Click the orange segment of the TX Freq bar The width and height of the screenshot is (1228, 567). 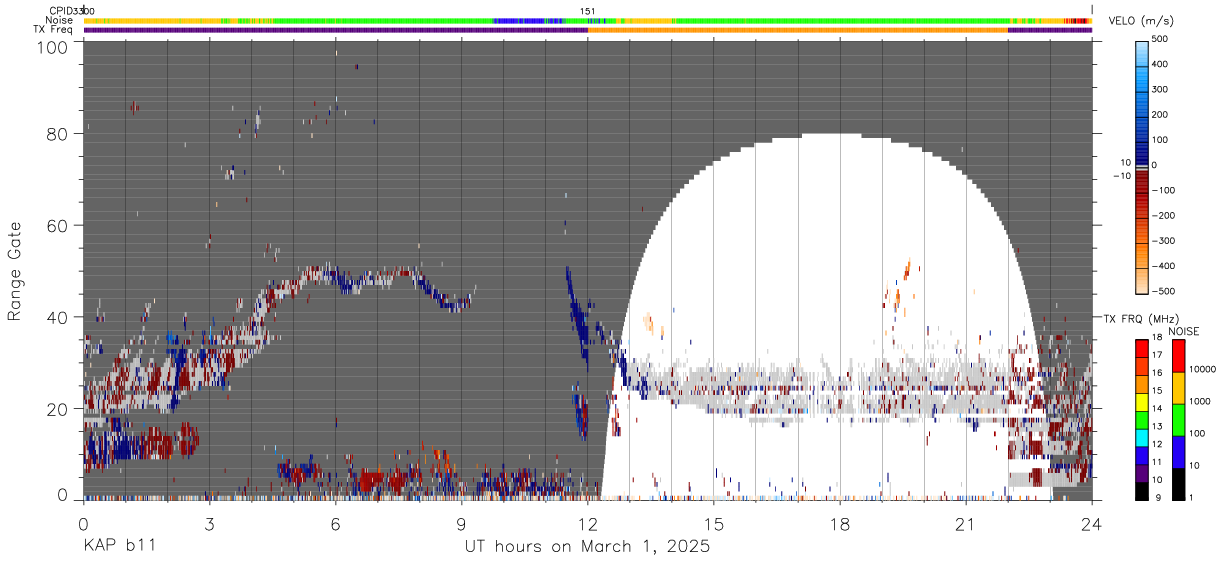coord(797,30)
